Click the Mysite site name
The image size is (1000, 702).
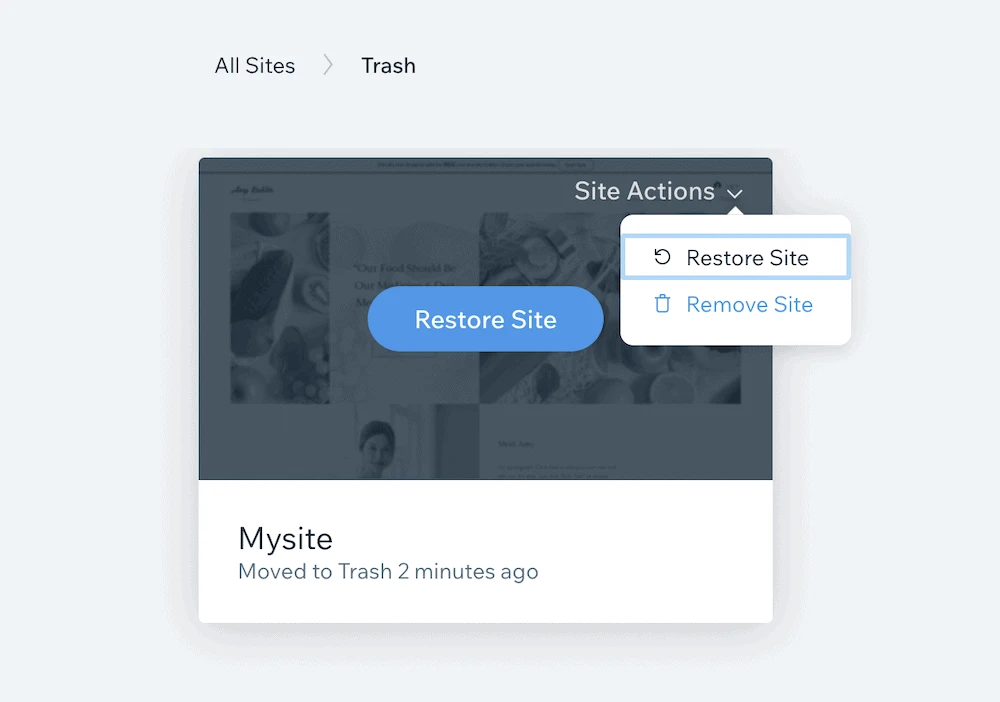click(285, 539)
